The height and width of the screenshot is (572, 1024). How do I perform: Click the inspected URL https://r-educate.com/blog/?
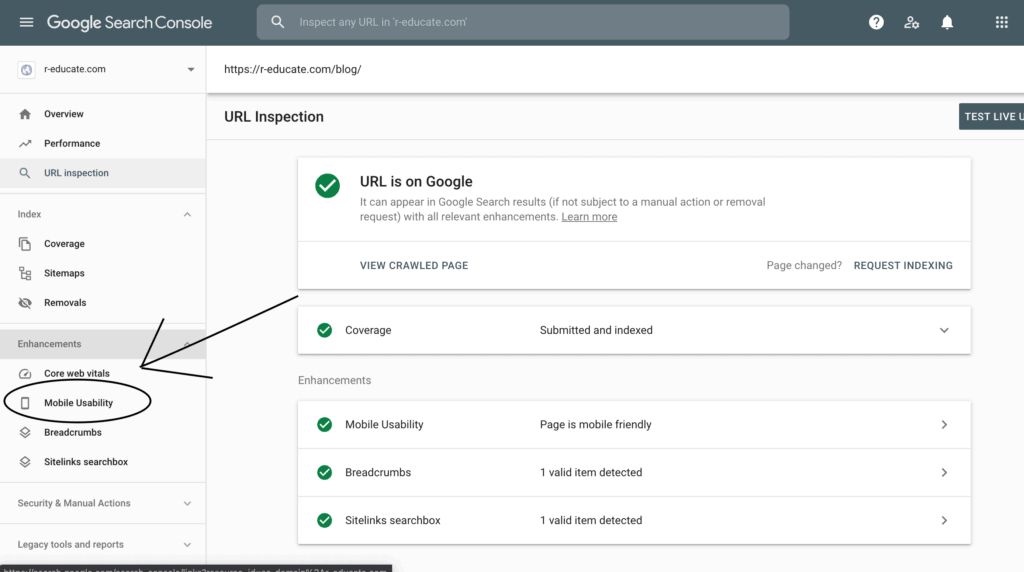(x=293, y=69)
